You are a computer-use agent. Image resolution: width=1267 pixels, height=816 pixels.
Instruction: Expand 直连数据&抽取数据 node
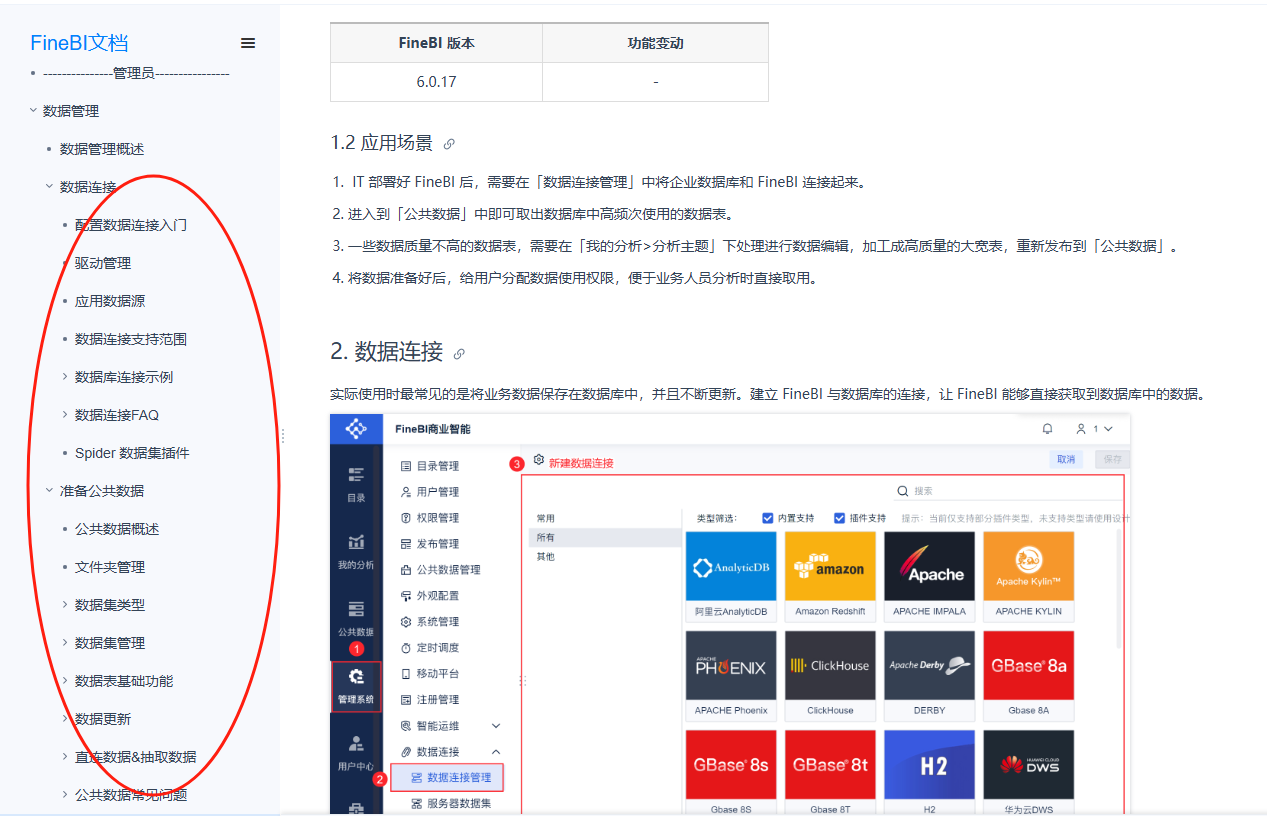66,757
